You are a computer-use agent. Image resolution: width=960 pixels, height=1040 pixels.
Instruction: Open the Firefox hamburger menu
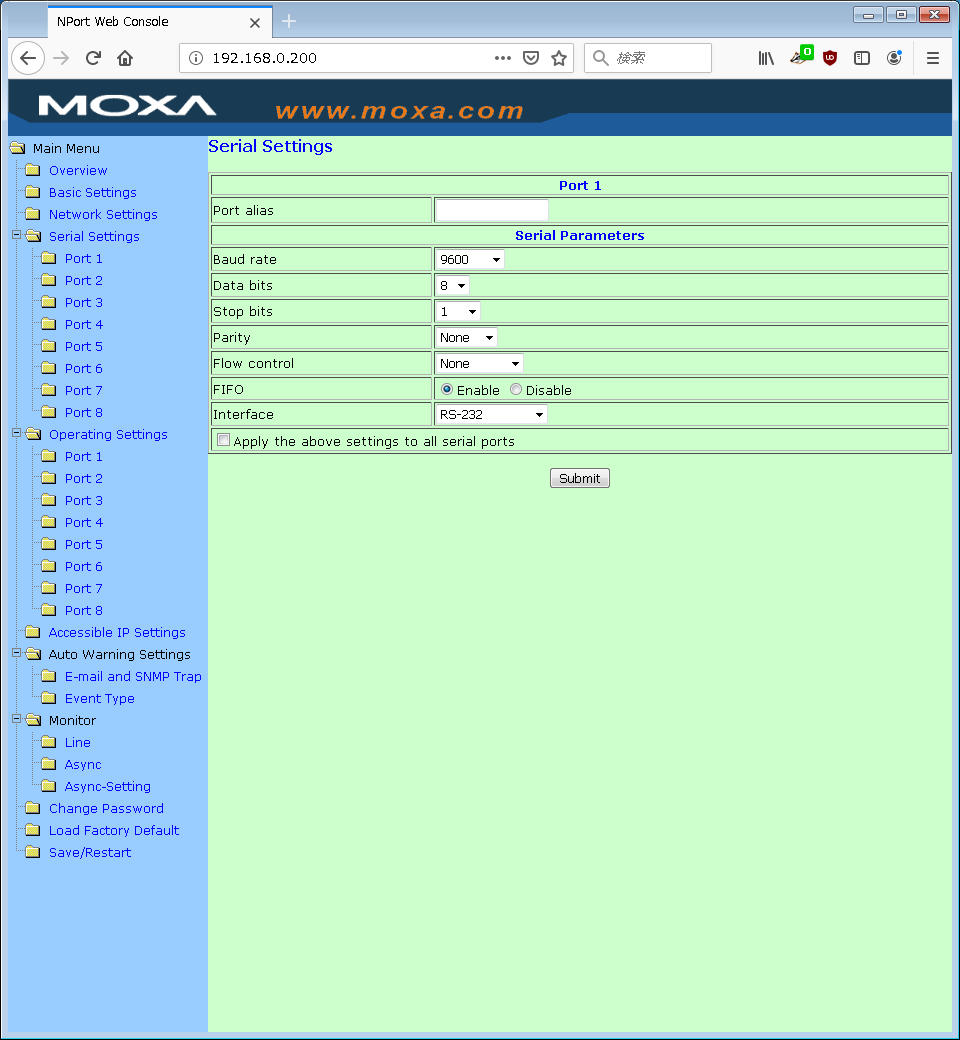[933, 58]
